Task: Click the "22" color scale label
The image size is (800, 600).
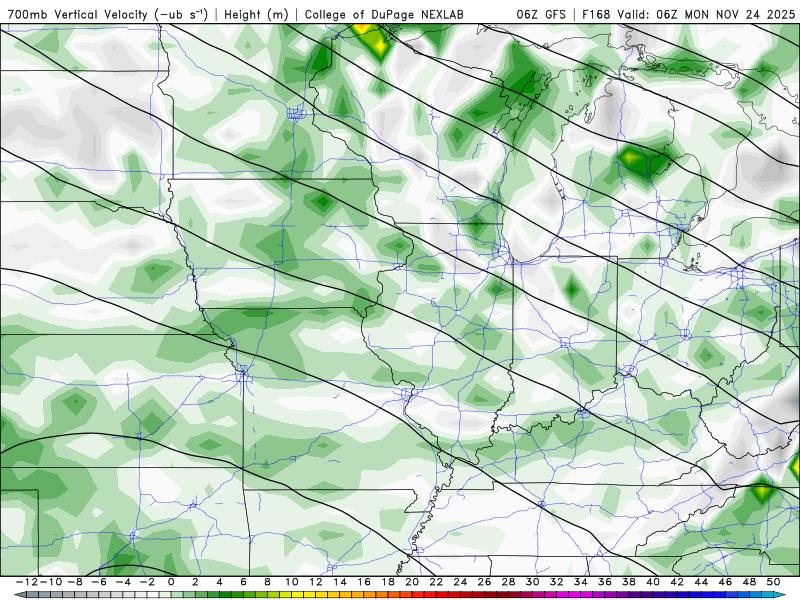Action: pos(436,582)
